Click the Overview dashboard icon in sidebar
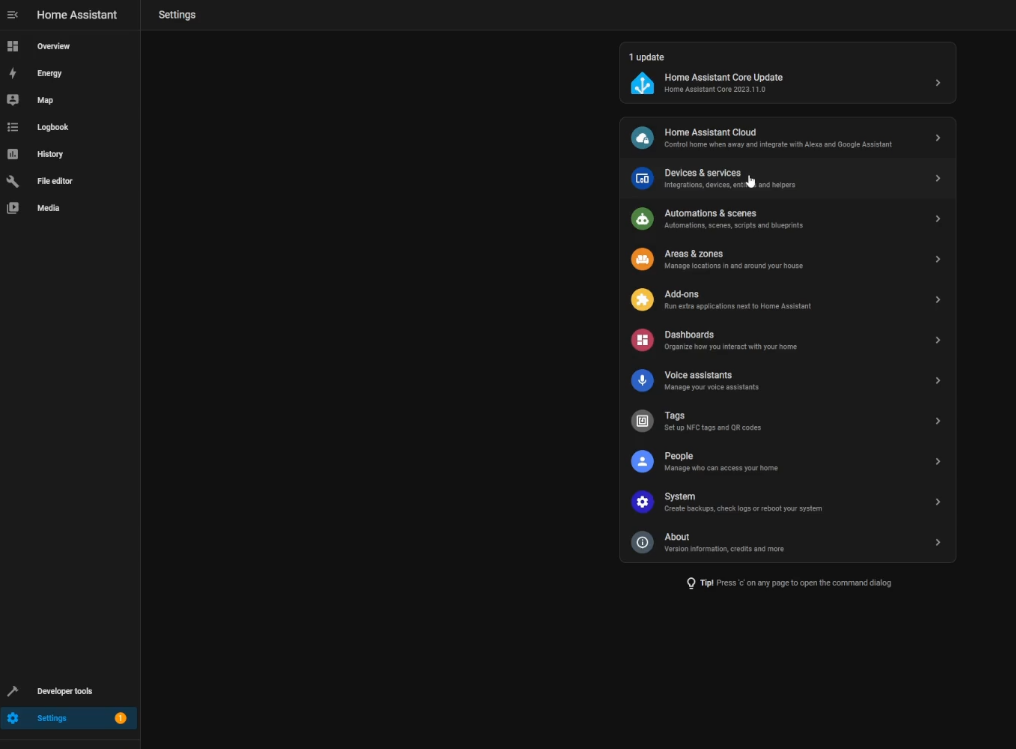Screen dimensions: 1016x749 tap(12, 46)
